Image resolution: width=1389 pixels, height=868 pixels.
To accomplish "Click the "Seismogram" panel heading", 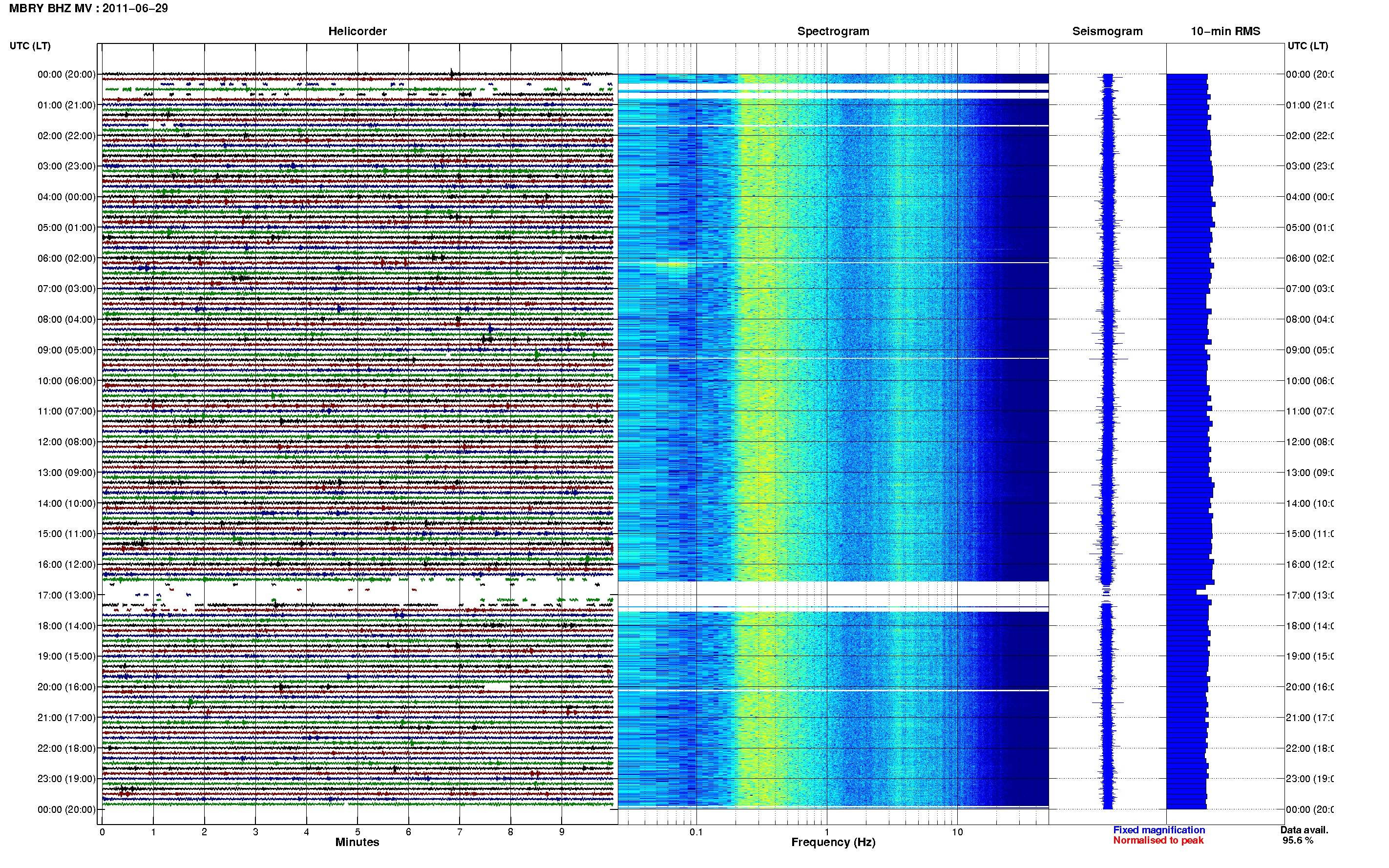I will [1107, 31].
